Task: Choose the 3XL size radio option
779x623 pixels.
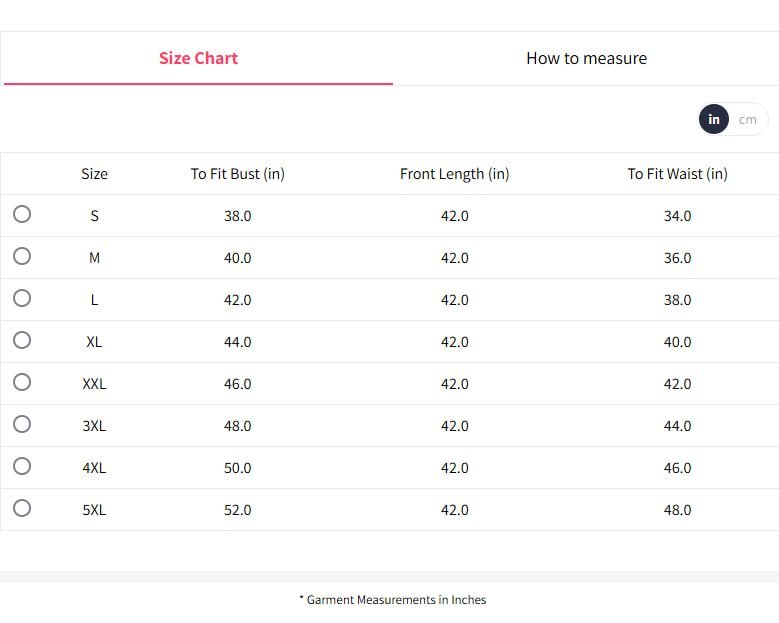Action: [x=22, y=424]
